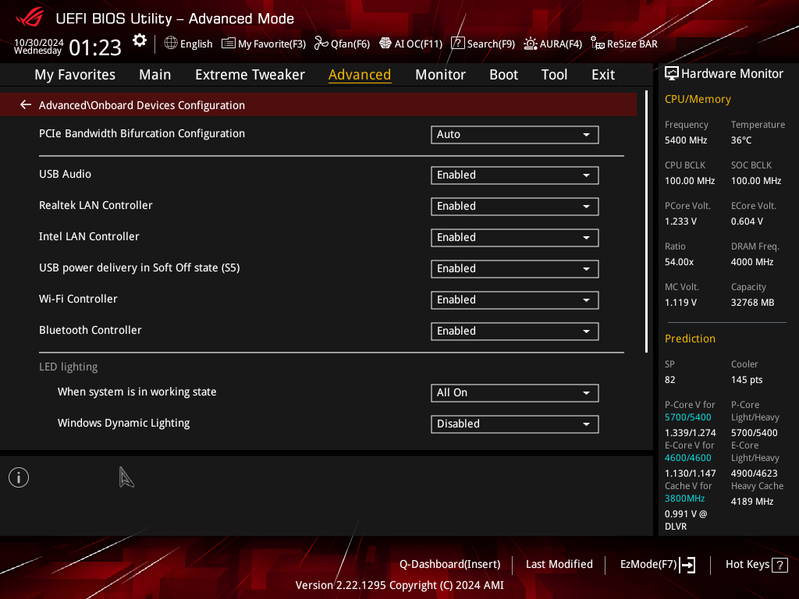Click Last Modified button
The height and width of the screenshot is (599, 799).
click(559, 564)
